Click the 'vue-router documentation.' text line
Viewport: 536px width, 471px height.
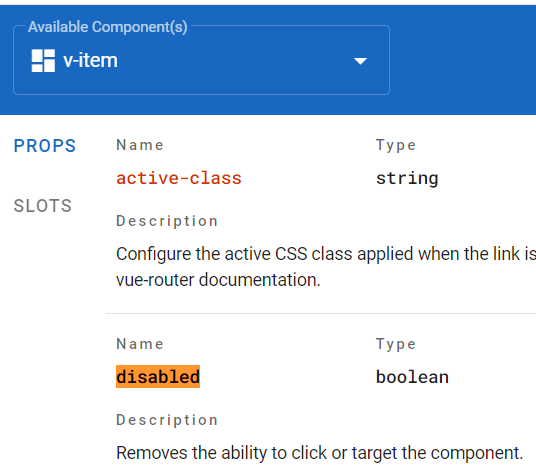tap(218, 280)
